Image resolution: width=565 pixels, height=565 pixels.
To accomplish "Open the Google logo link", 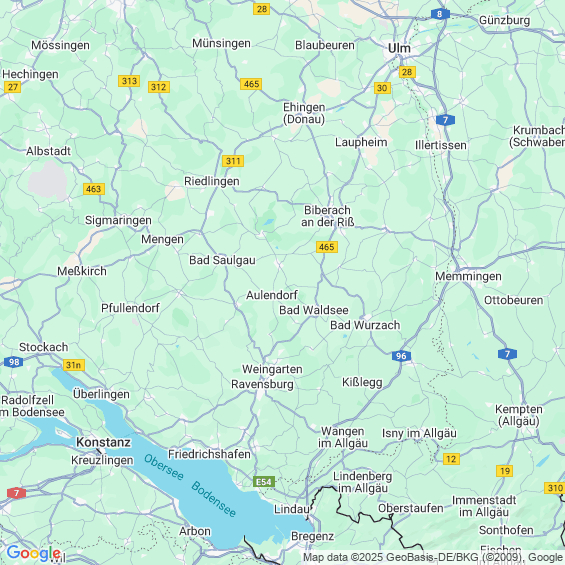I will (x=34, y=553).
